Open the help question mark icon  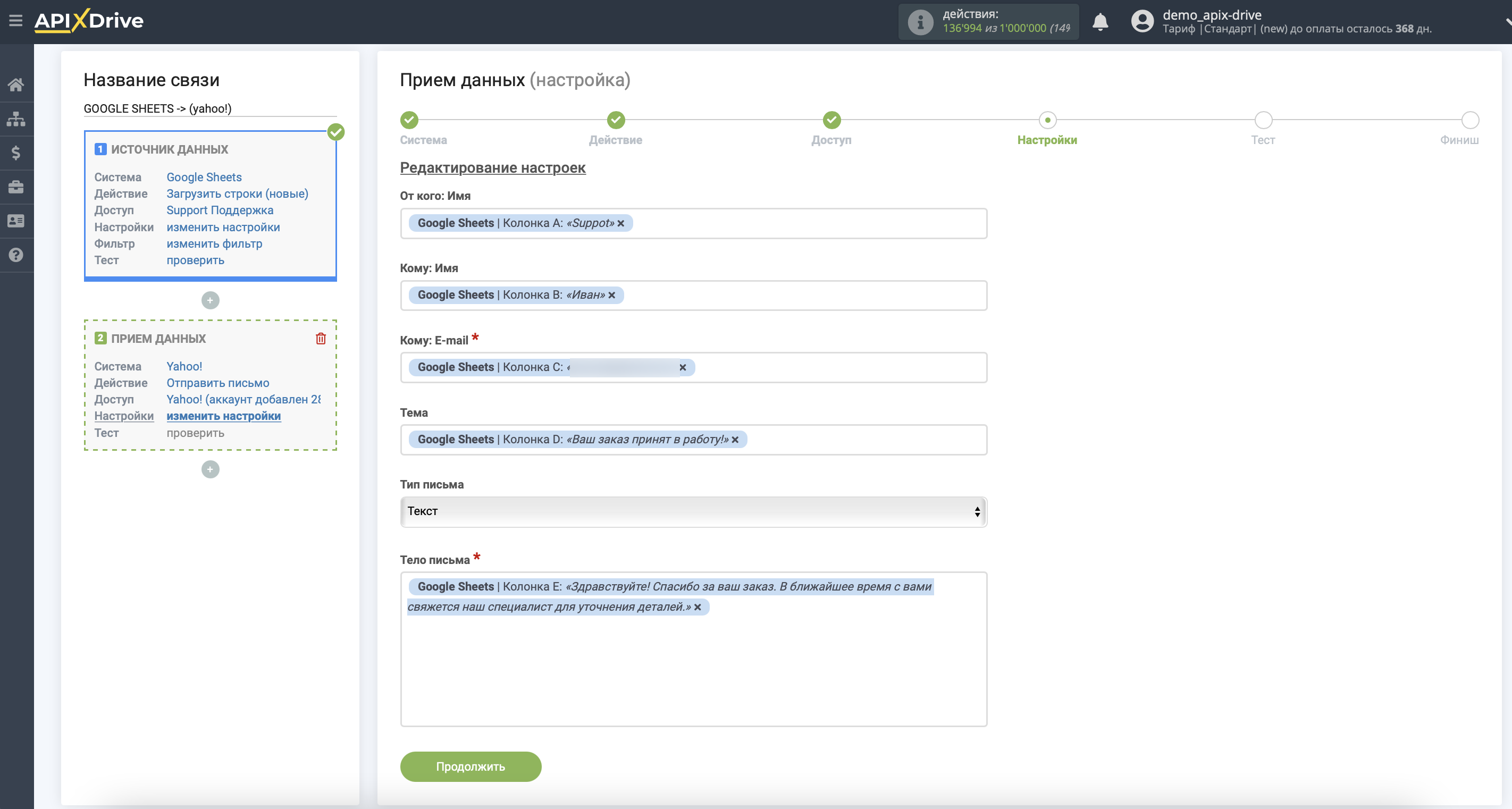[16, 255]
